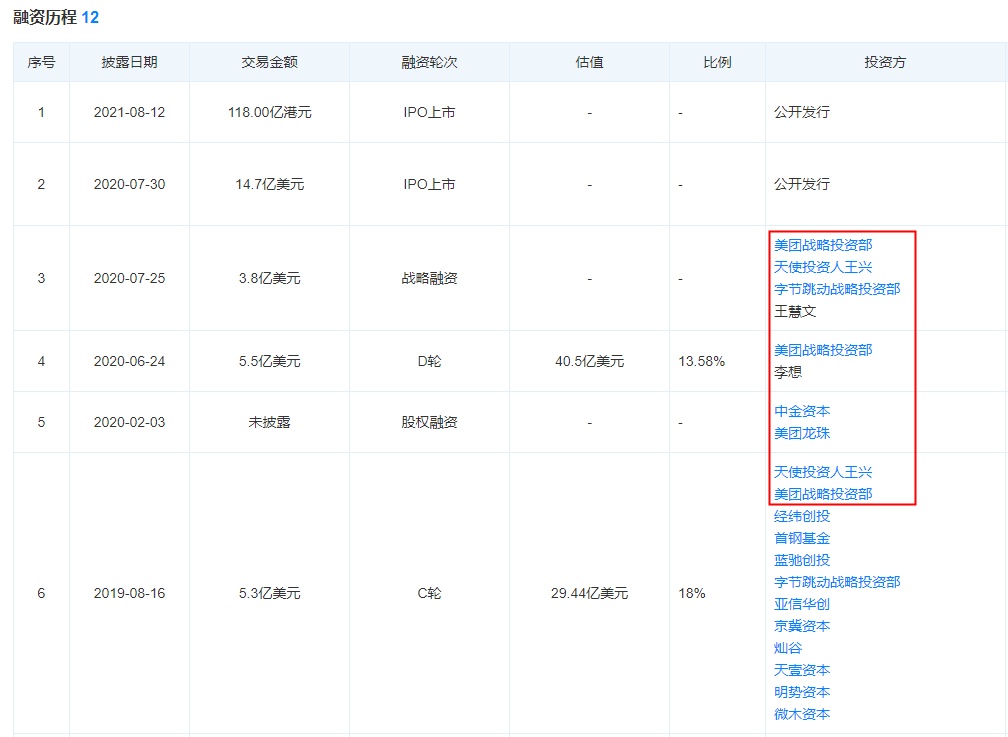Click the 融资轮次 column header

[x=429, y=62]
